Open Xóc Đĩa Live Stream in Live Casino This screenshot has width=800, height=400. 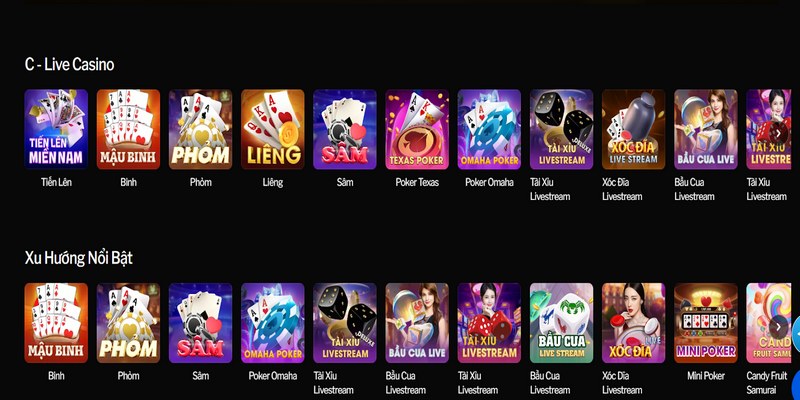tap(634, 129)
